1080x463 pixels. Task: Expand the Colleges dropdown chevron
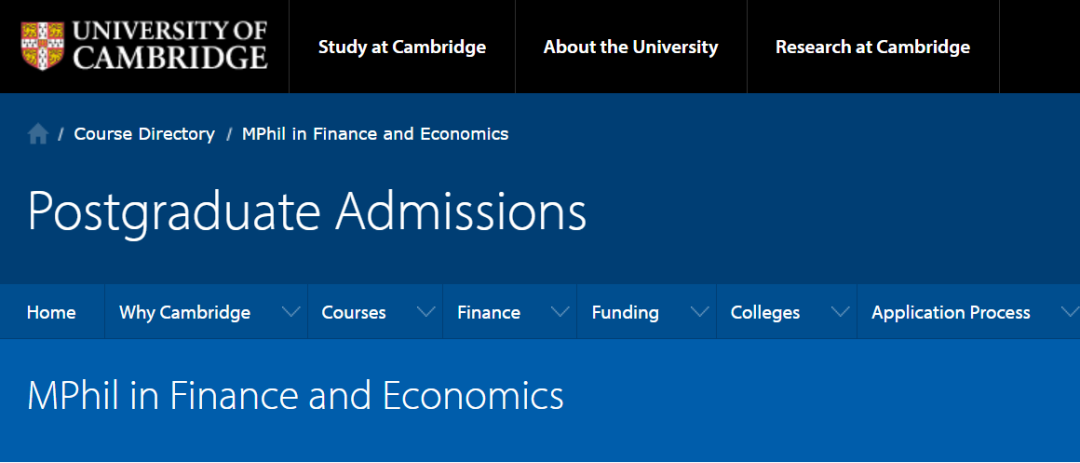[x=840, y=313]
